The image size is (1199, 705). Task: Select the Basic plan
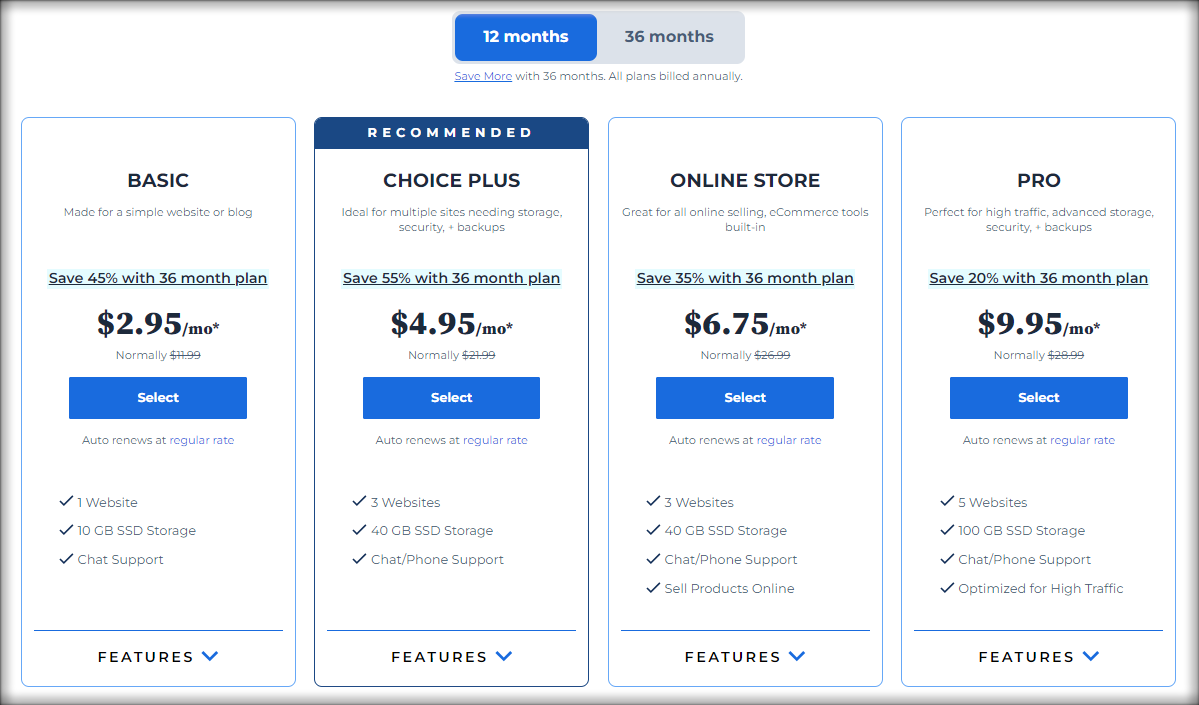158,398
